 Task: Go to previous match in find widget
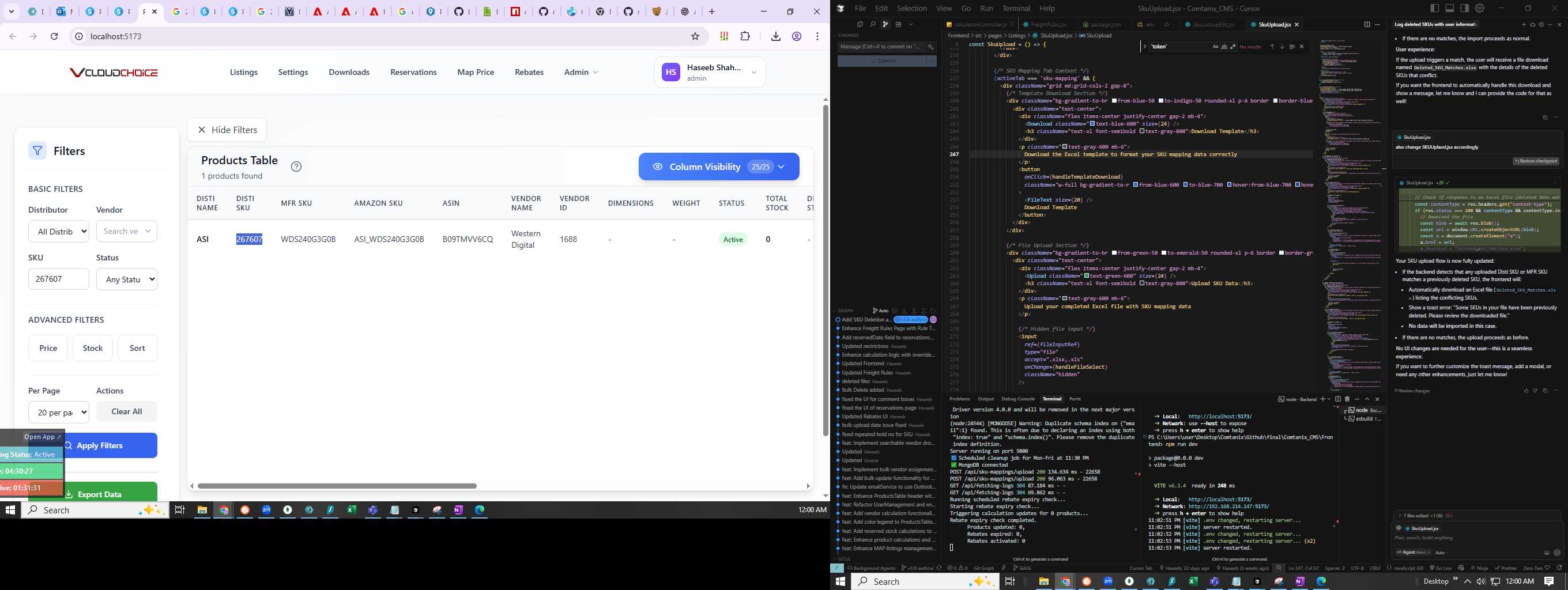(1273, 47)
